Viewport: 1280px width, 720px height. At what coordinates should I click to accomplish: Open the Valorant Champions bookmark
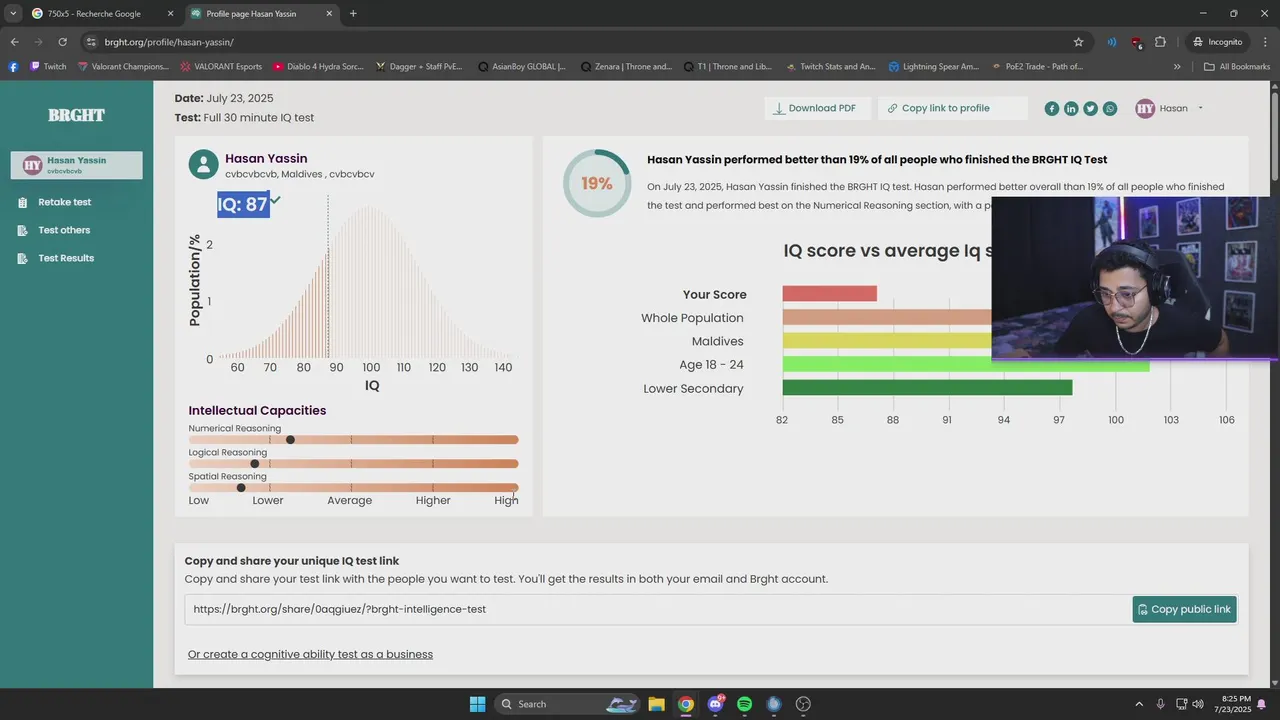pyautogui.click(x=123, y=67)
